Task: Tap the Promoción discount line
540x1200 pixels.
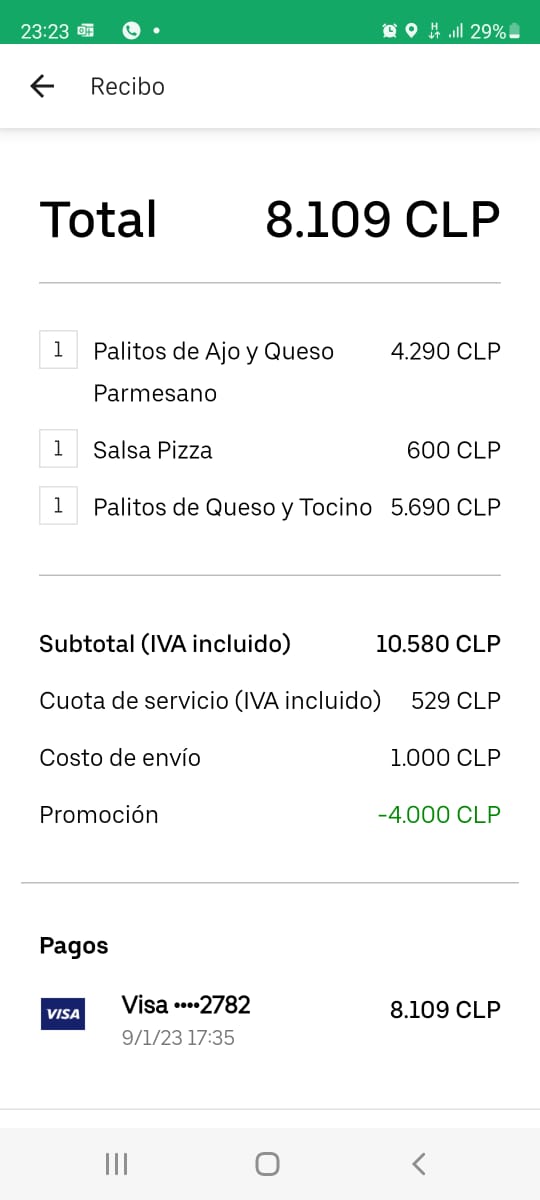Action: point(270,815)
